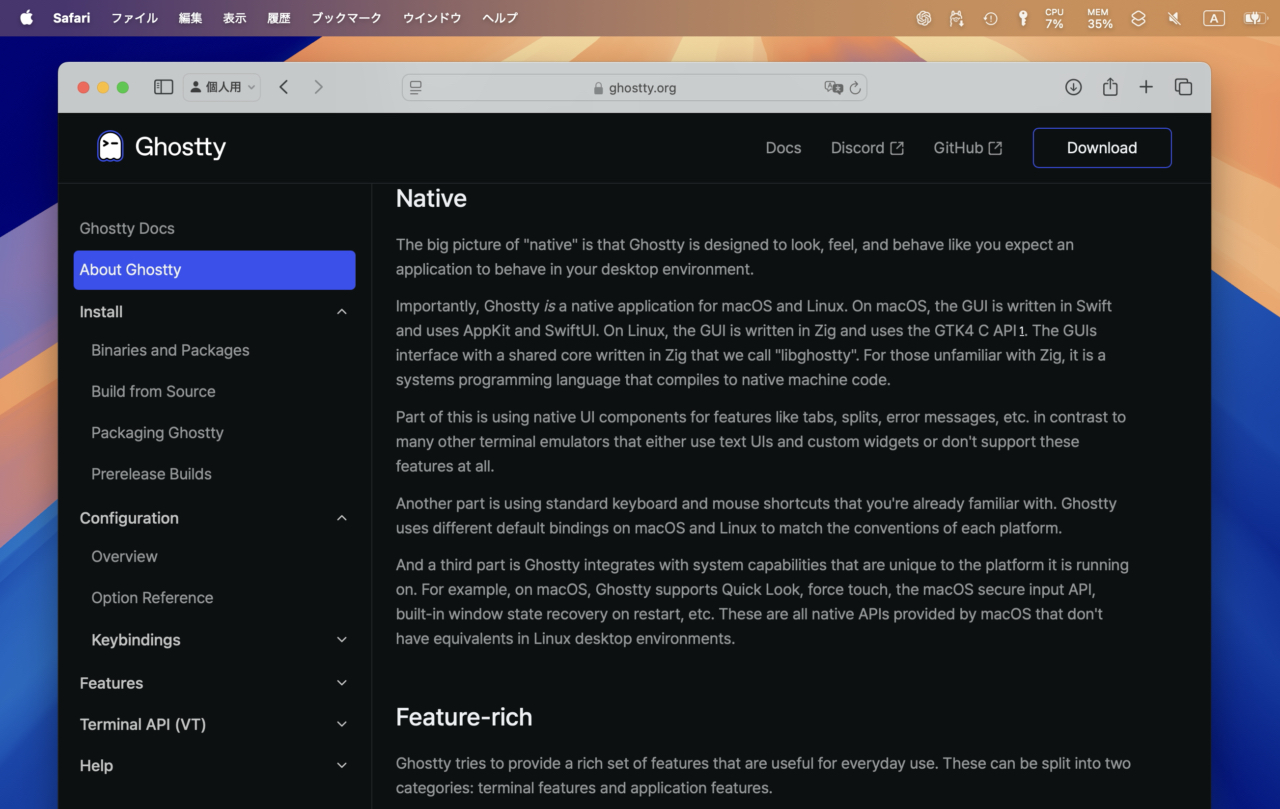Image resolution: width=1280 pixels, height=809 pixels.
Task: Open the 表示 menu
Action: click(234, 18)
